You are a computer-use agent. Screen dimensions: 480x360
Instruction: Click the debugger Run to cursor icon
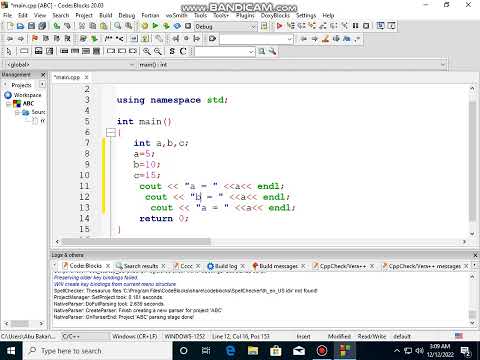290,26
